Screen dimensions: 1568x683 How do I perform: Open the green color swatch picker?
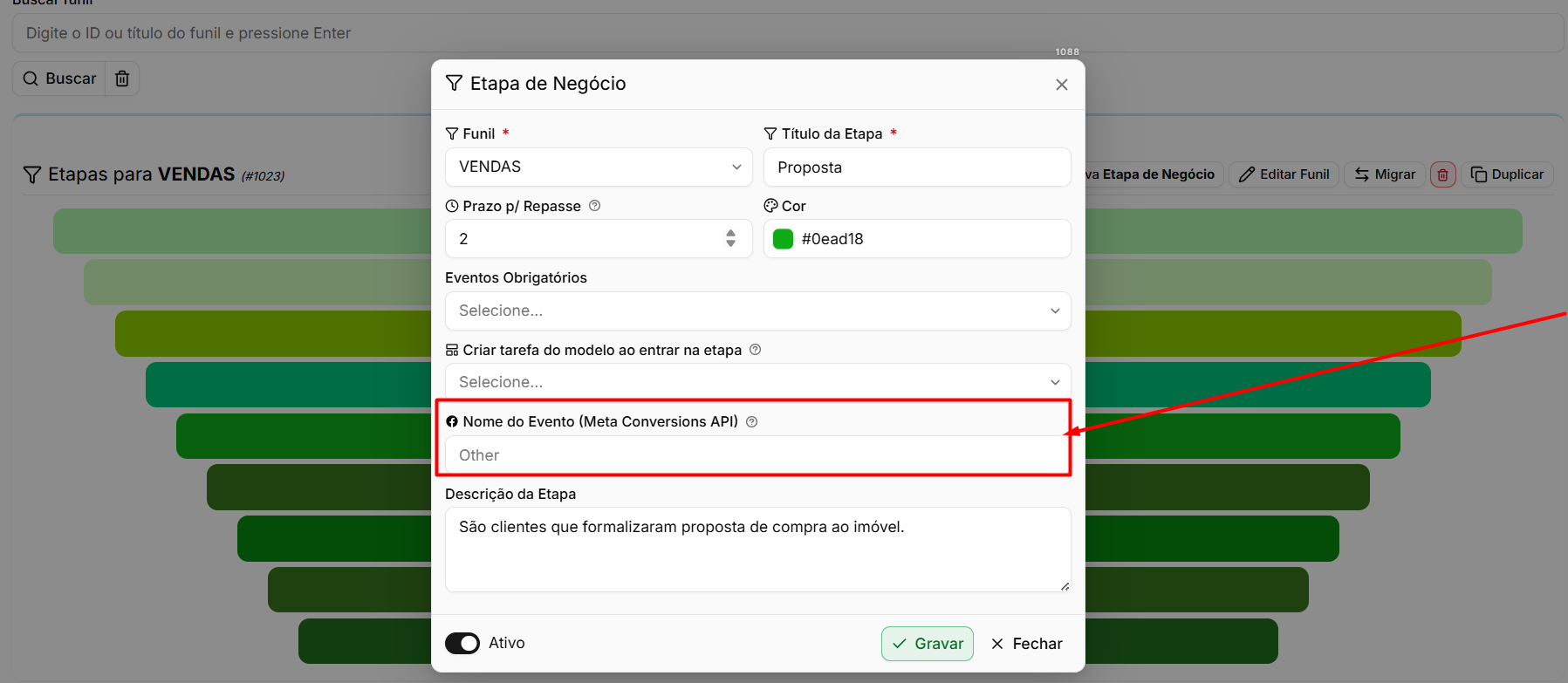[x=783, y=239]
